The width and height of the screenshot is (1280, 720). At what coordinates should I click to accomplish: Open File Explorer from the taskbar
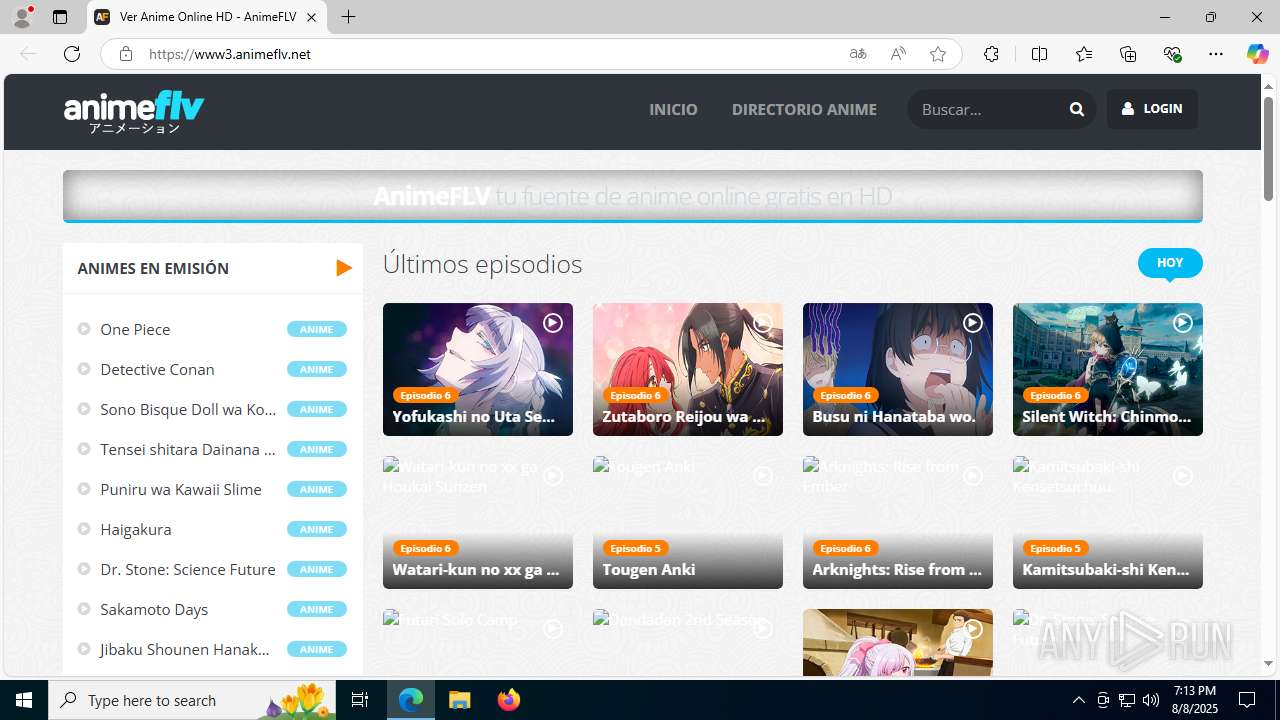pos(459,700)
